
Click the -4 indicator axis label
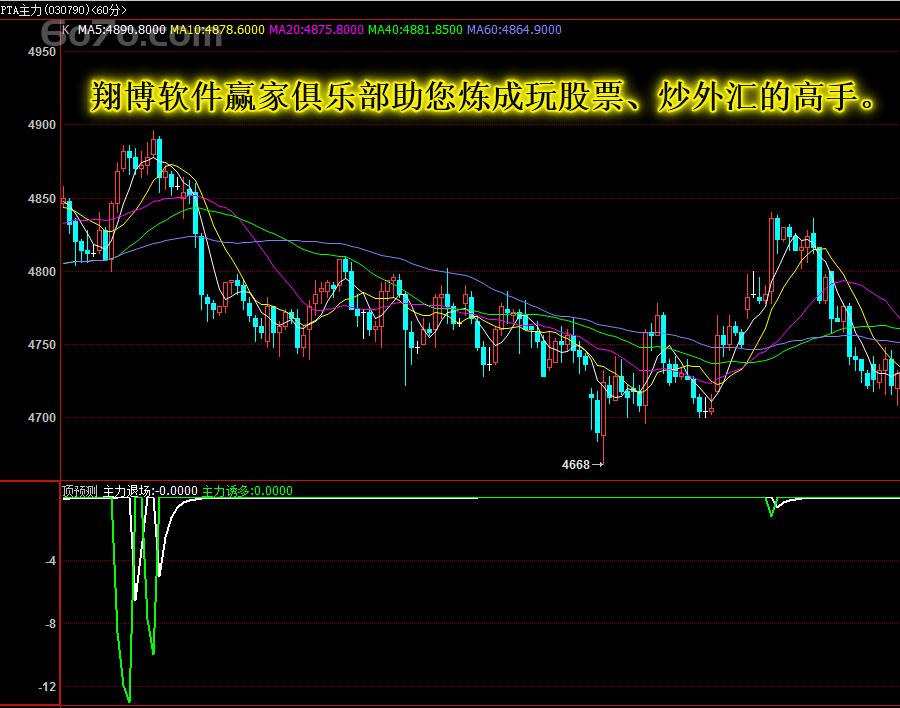click(51, 561)
